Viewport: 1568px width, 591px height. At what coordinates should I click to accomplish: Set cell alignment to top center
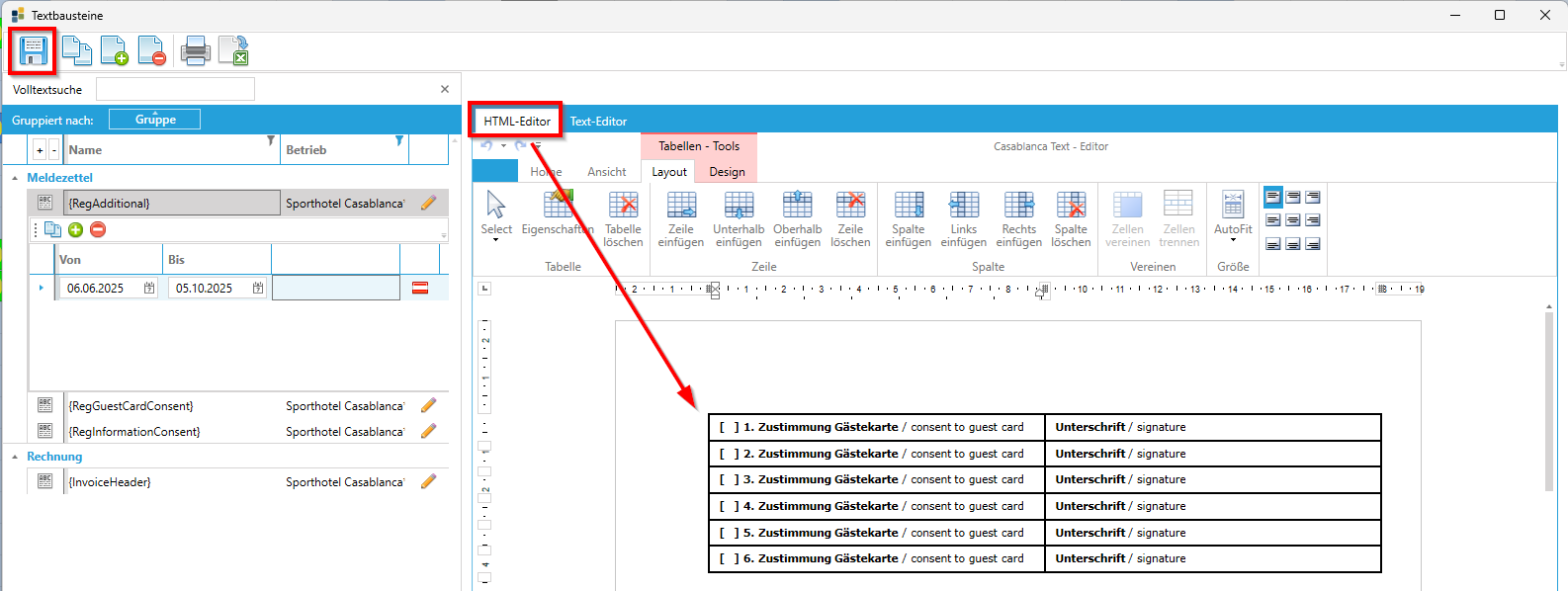tap(1293, 197)
